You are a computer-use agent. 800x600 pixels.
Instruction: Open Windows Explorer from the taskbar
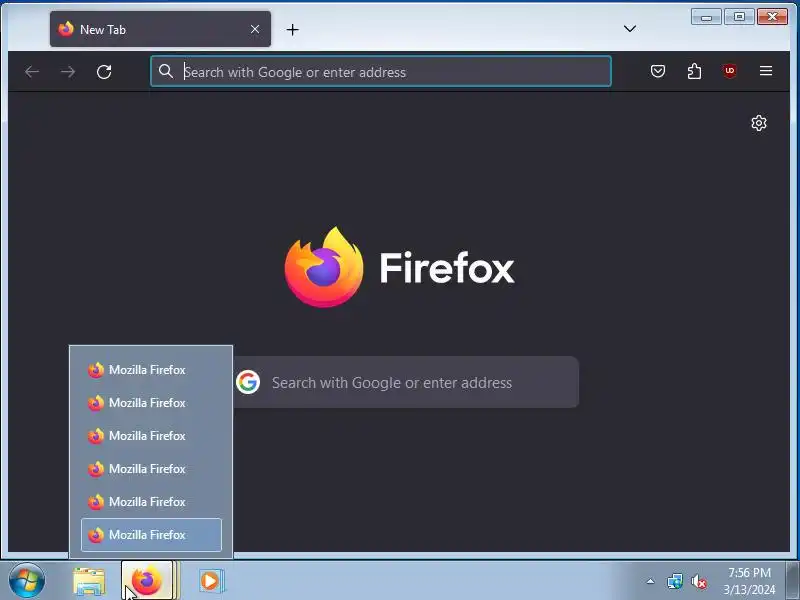[89, 581]
